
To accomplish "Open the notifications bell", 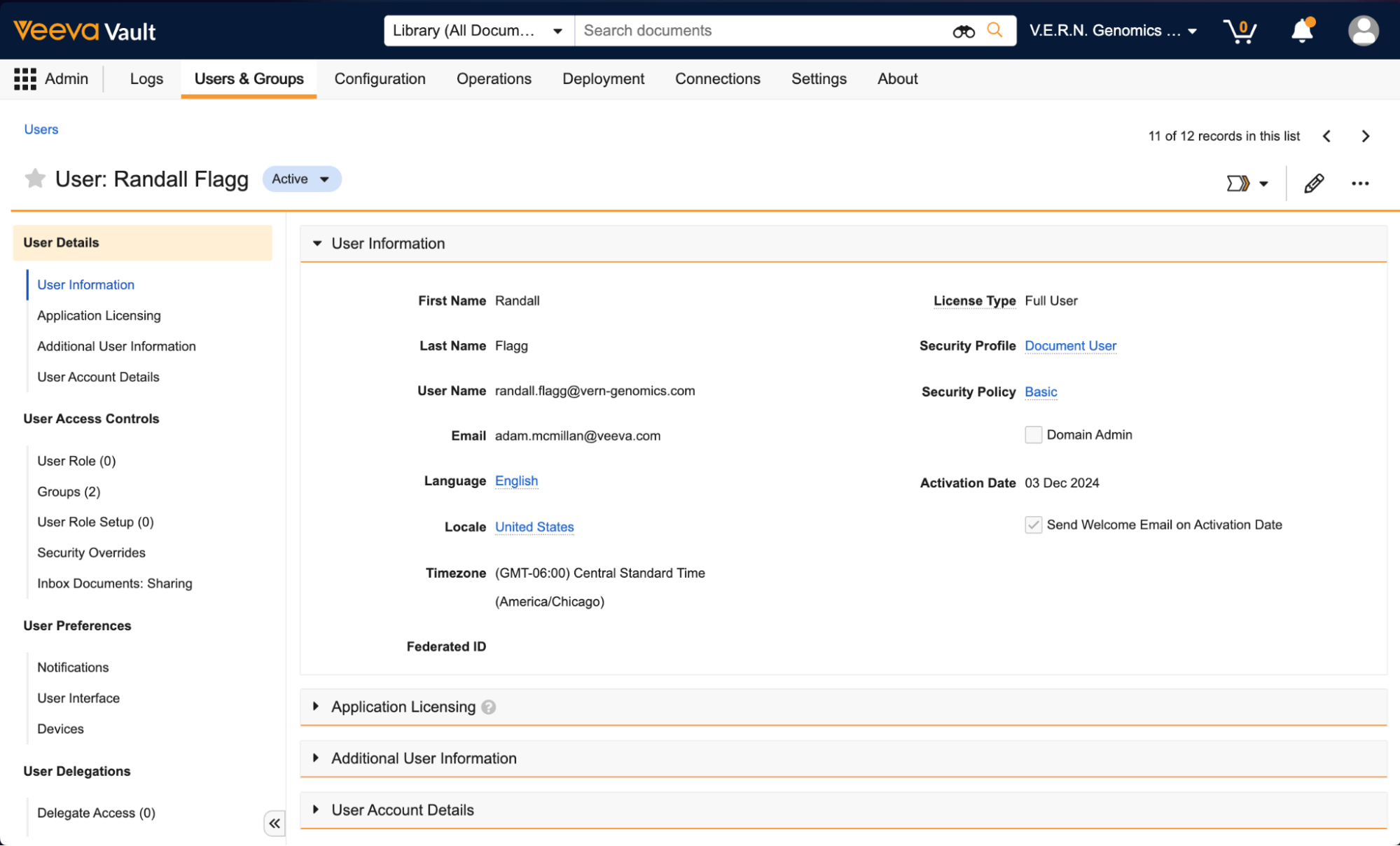I will [1303, 31].
